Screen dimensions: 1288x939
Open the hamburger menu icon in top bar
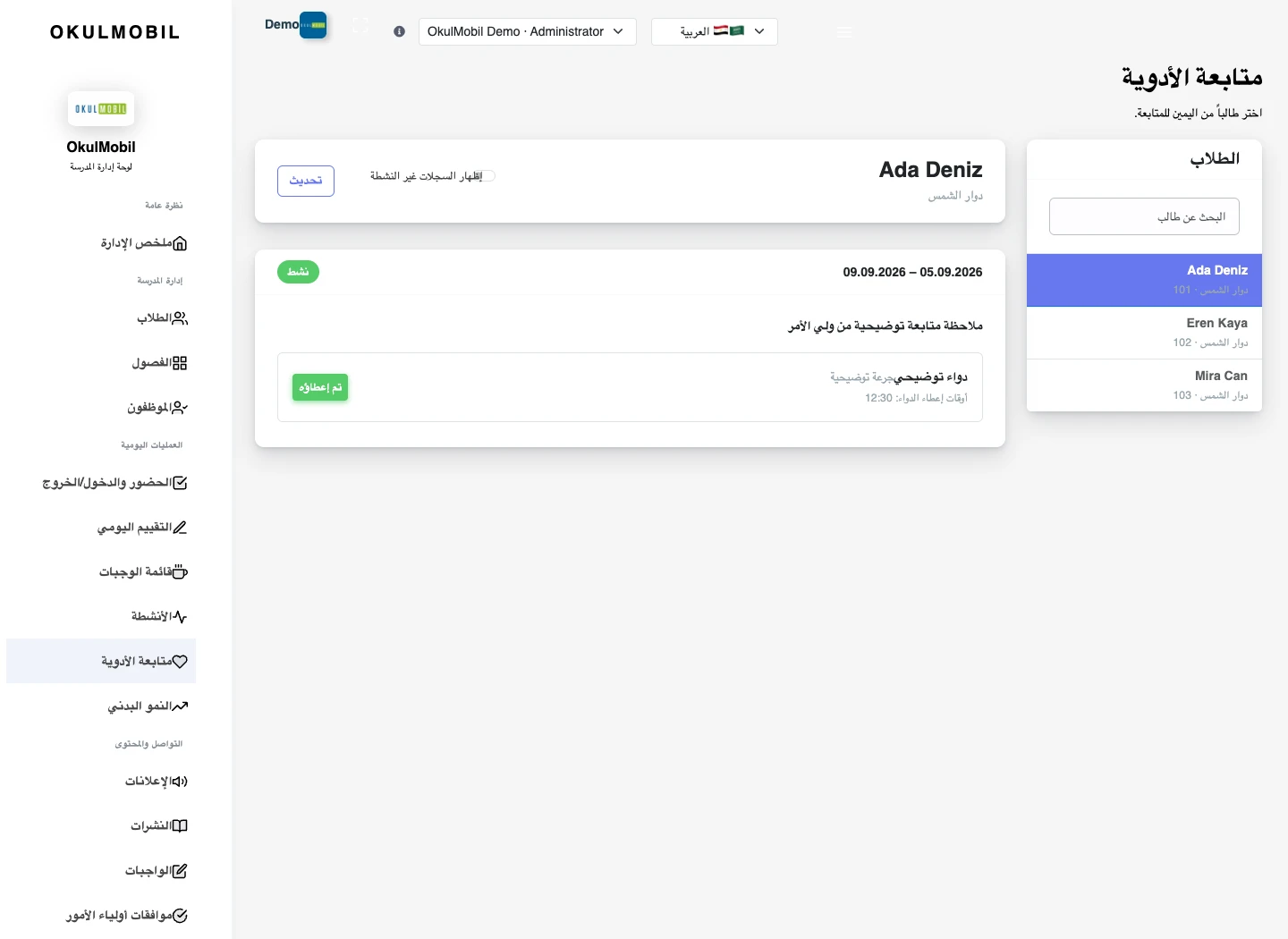click(x=844, y=31)
